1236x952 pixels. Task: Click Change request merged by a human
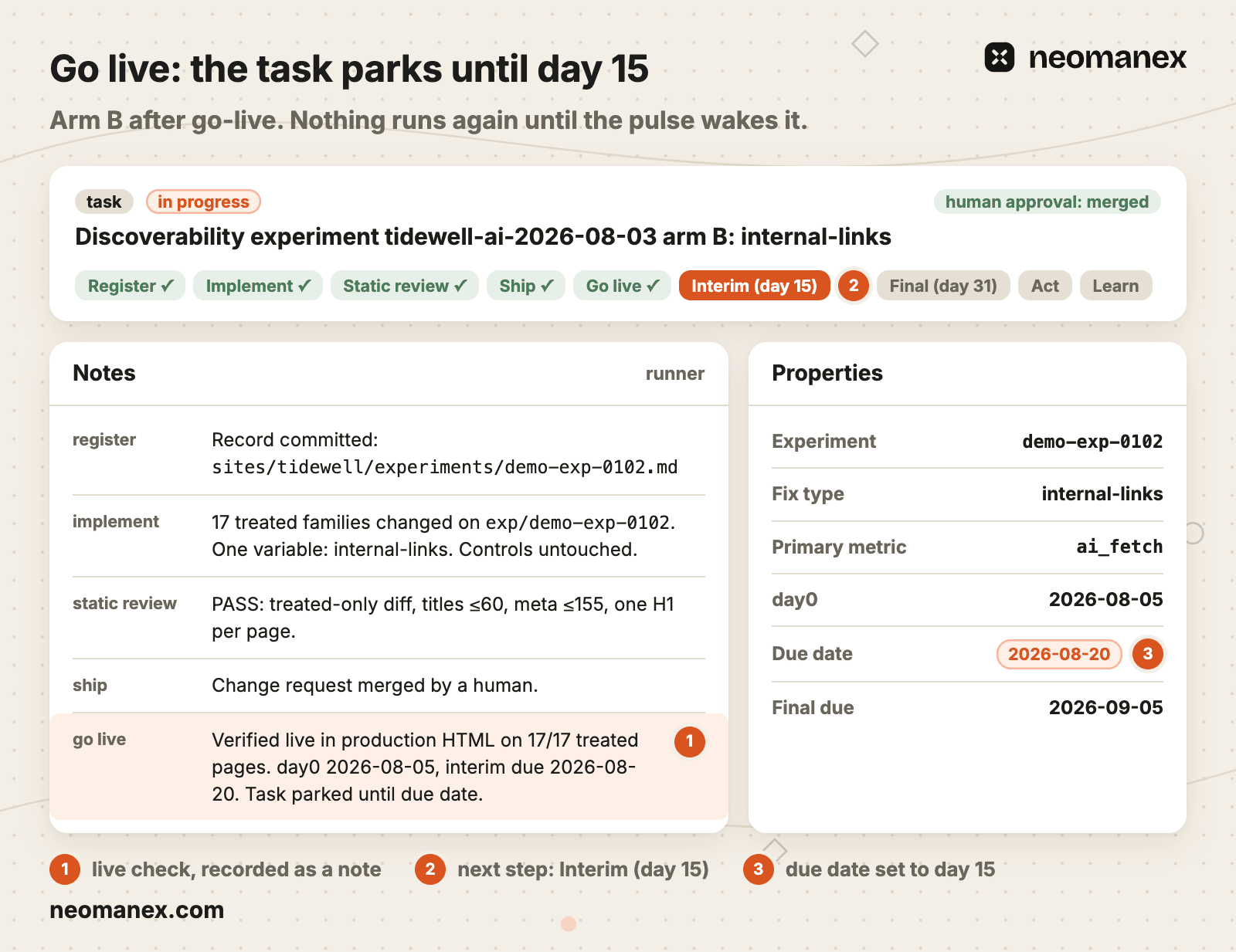click(375, 686)
